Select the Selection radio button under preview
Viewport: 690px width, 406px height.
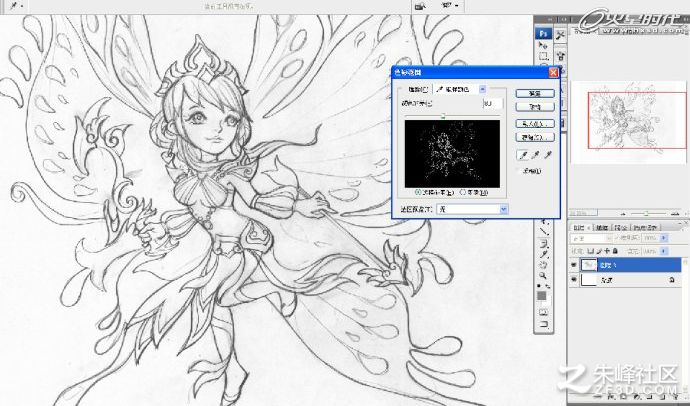(x=418, y=192)
